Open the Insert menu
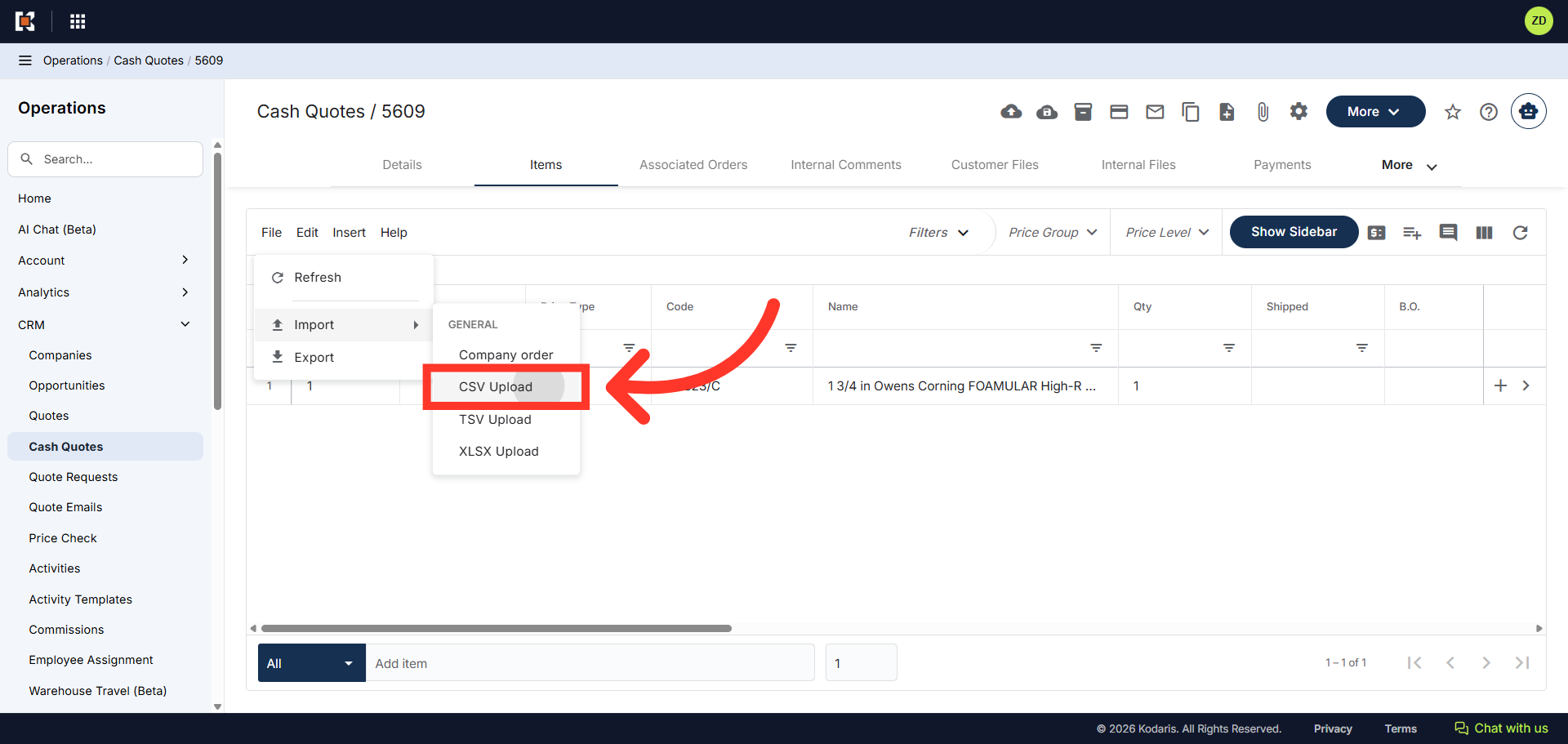Image resolution: width=1568 pixels, height=744 pixels. (349, 233)
